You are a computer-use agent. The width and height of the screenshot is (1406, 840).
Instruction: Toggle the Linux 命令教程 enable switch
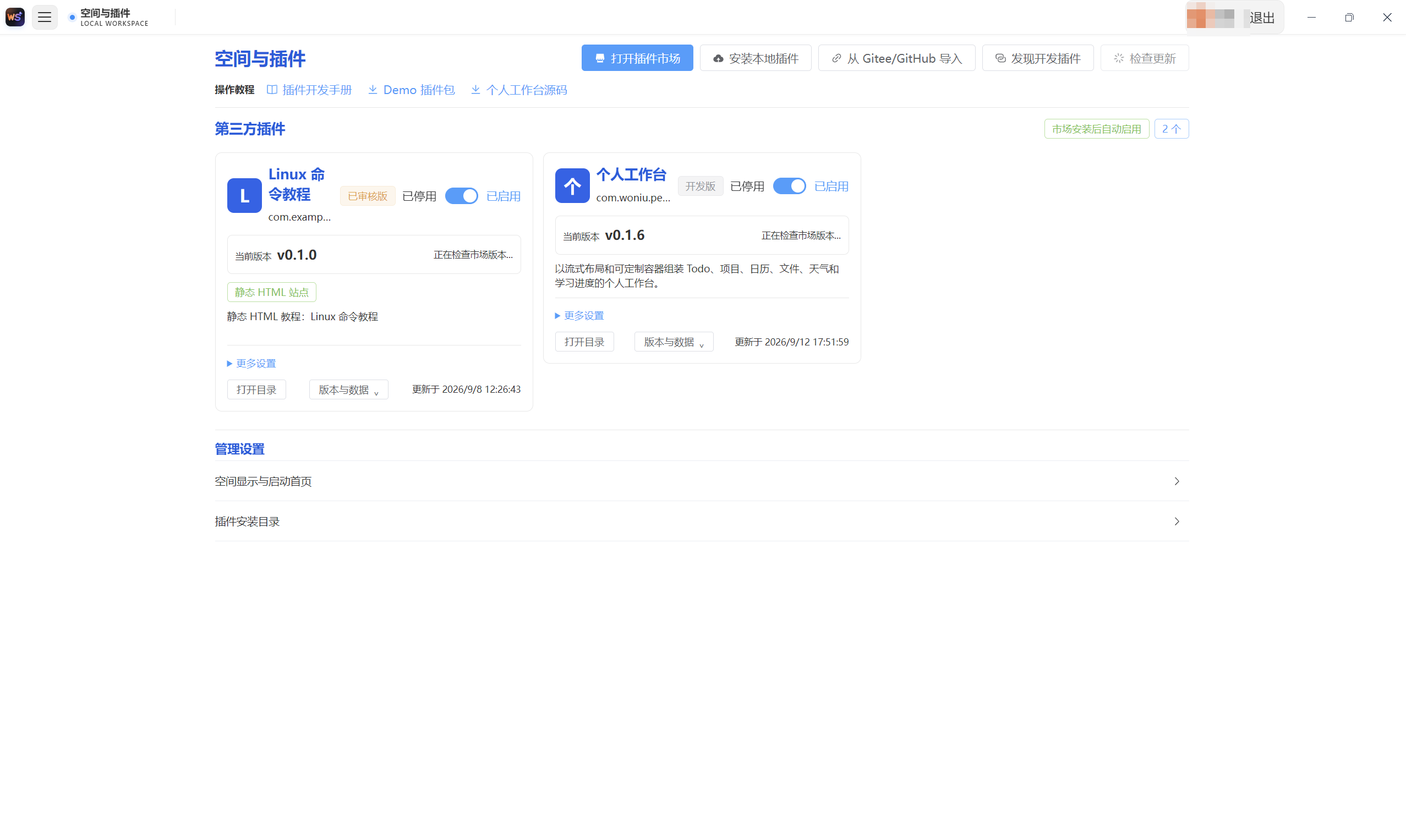point(462,196)
